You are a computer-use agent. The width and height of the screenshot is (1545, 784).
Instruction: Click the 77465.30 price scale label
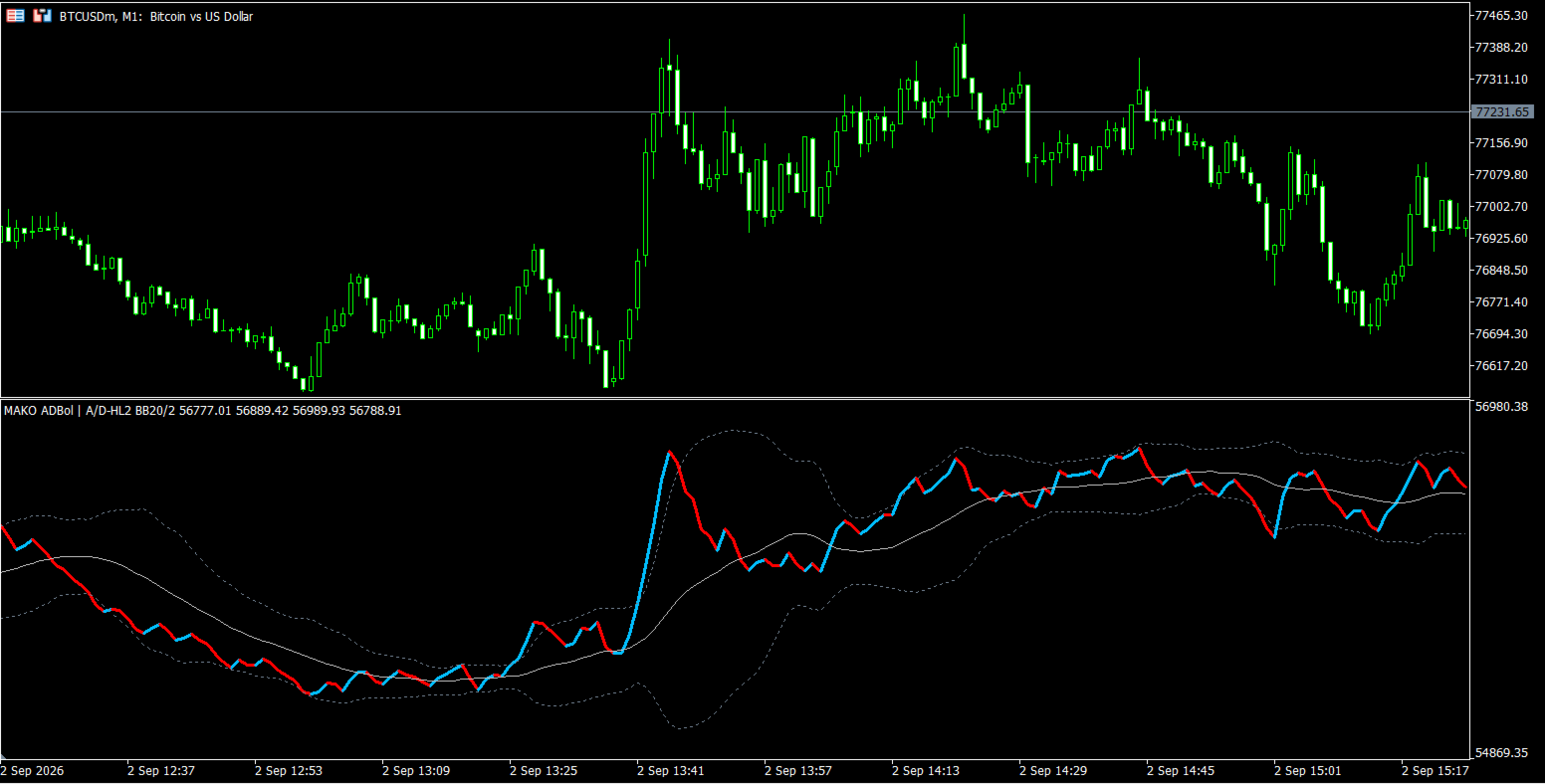pos(1503,16)
